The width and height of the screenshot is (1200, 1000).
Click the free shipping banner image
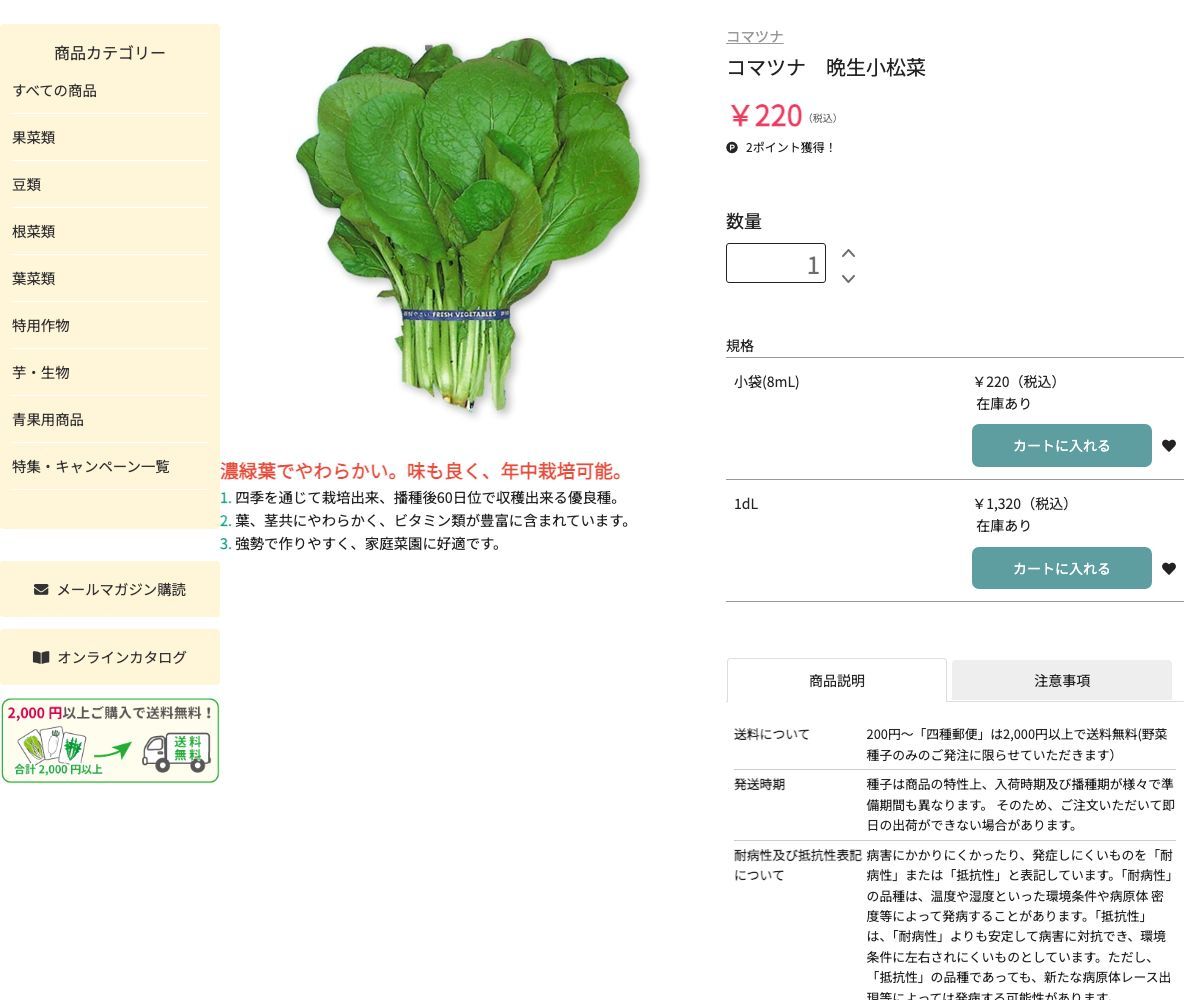click(x=110, y=741)
